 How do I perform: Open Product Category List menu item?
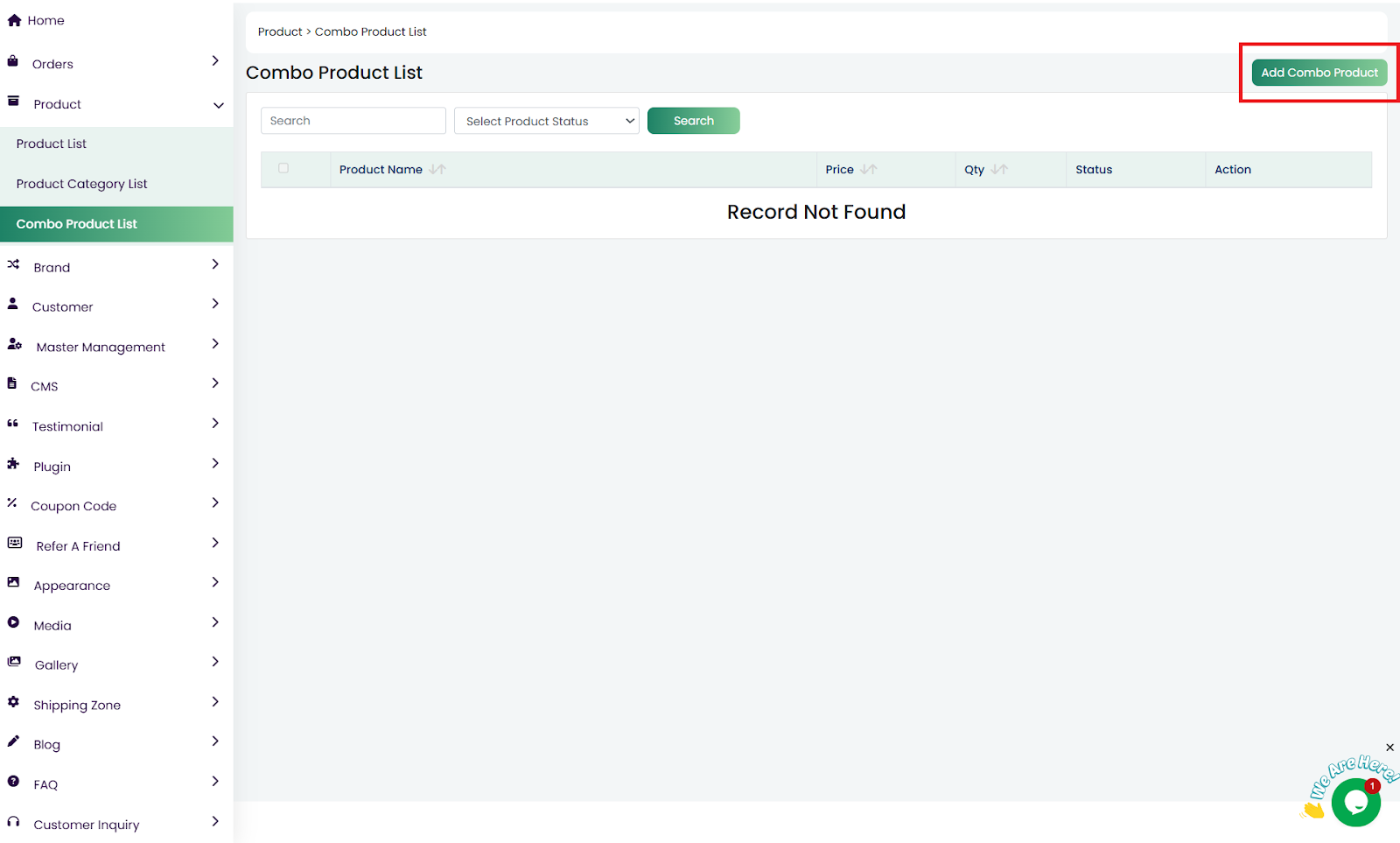(x=81, y=184)
